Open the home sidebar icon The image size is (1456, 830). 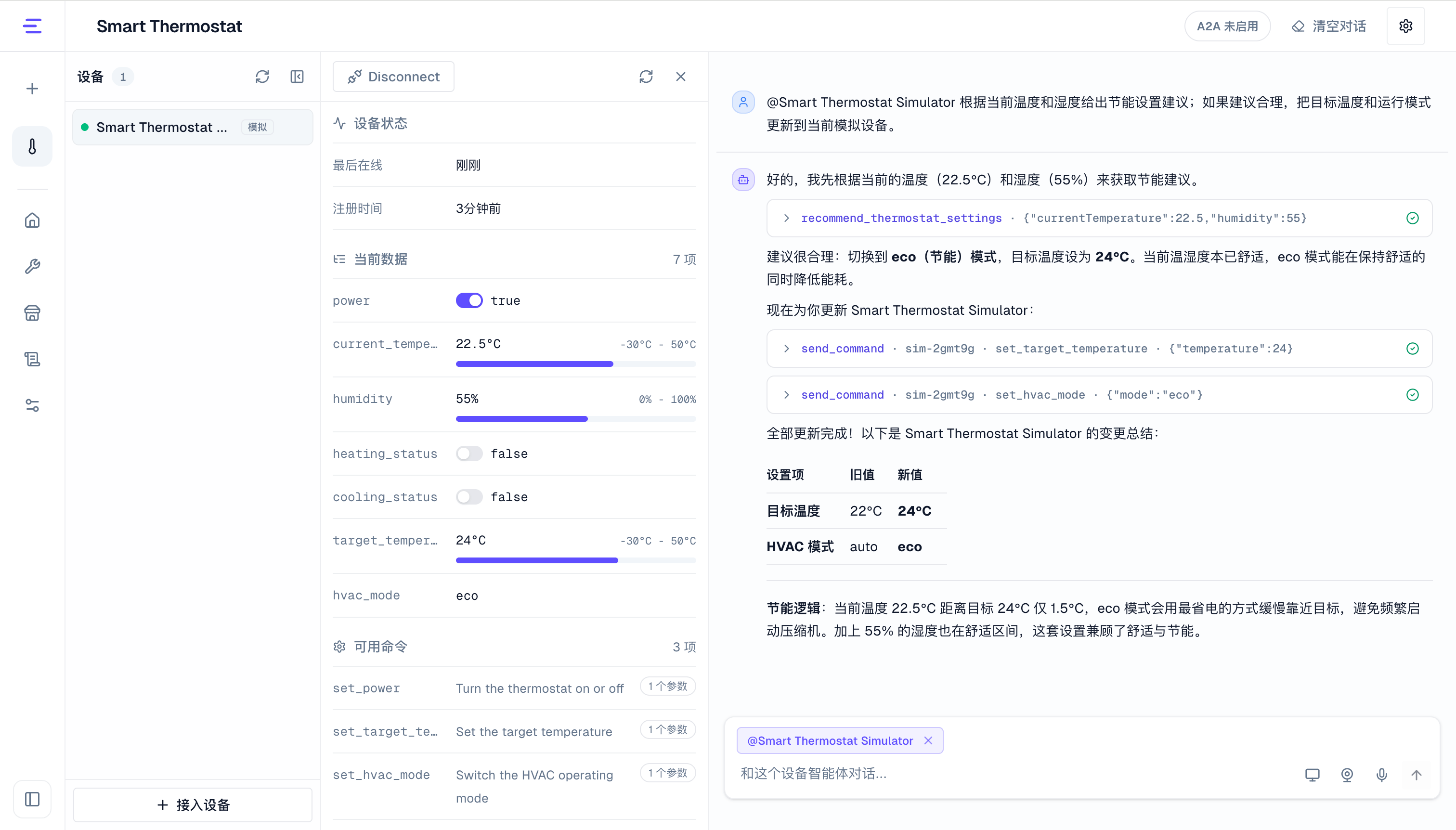pos(32,220)
